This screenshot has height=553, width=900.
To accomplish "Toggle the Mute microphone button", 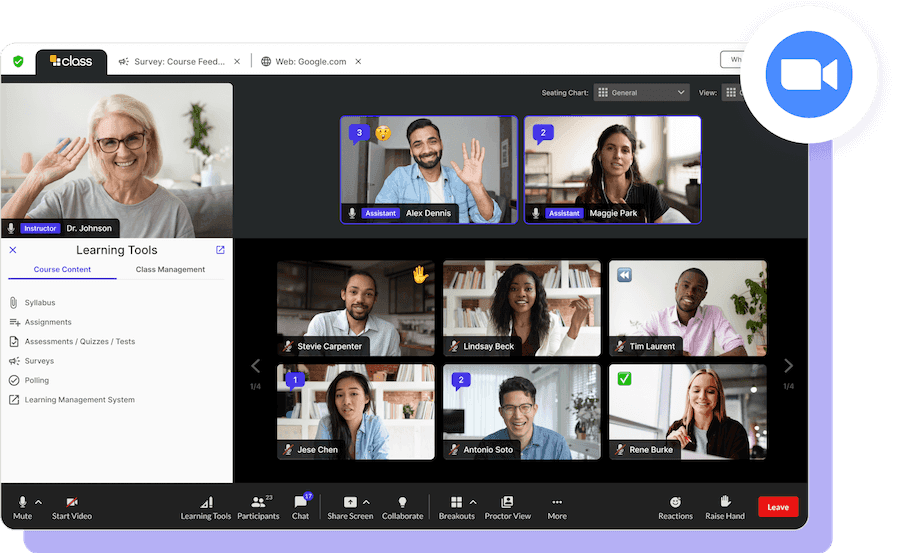I will tap(22, 507).
